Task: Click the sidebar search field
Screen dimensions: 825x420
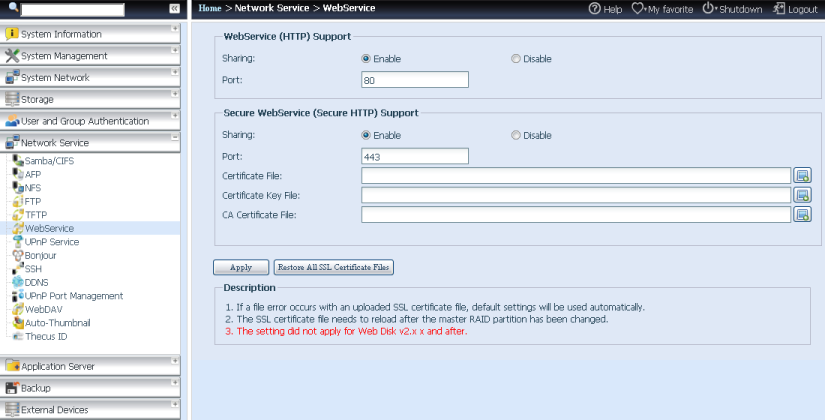Action: (73, 9)
